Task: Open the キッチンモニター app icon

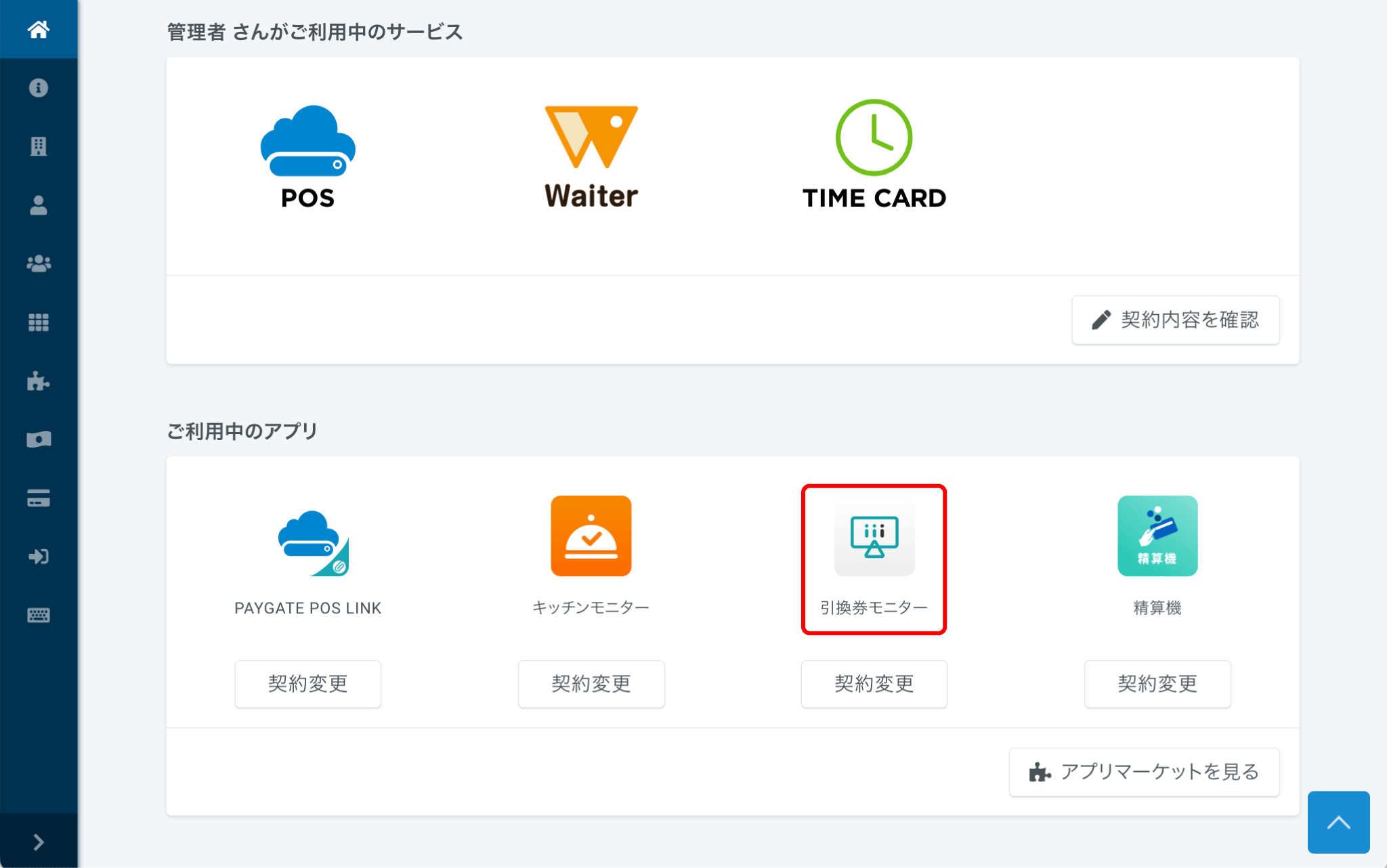Action: coord(591,536)
